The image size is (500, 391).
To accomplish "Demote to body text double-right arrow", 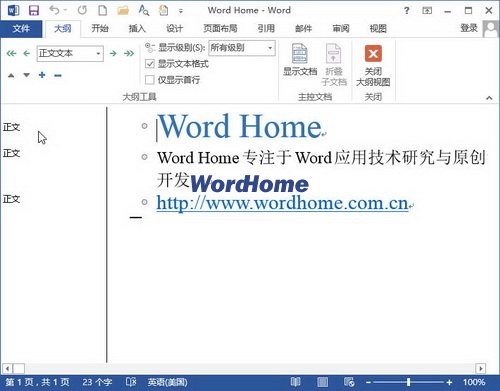I will [x=129, y=53].
